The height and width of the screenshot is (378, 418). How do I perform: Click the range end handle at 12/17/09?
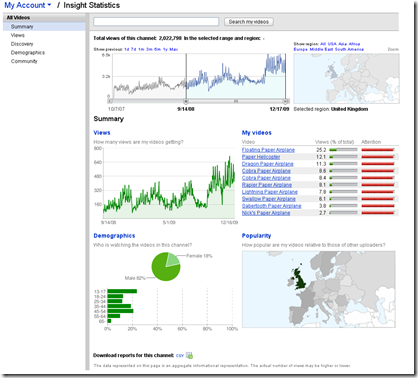pyautogui.click(x=285, y=101)
